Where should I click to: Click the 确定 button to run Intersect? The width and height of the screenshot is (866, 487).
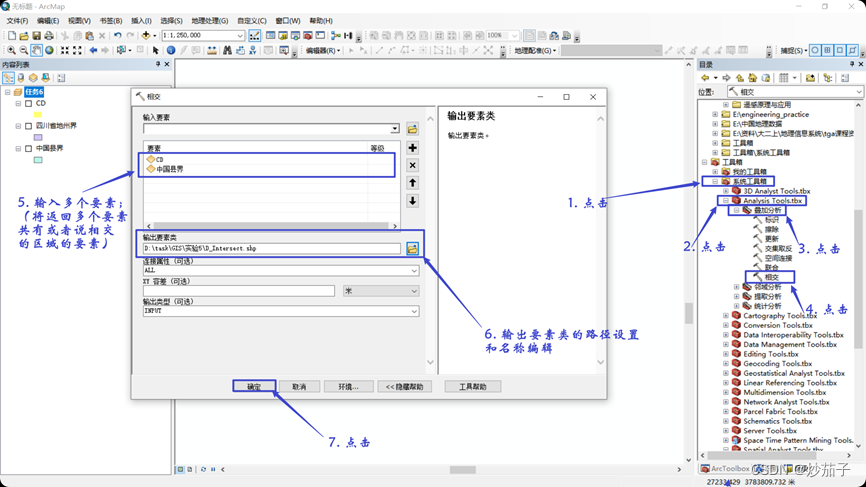point(254,387)
